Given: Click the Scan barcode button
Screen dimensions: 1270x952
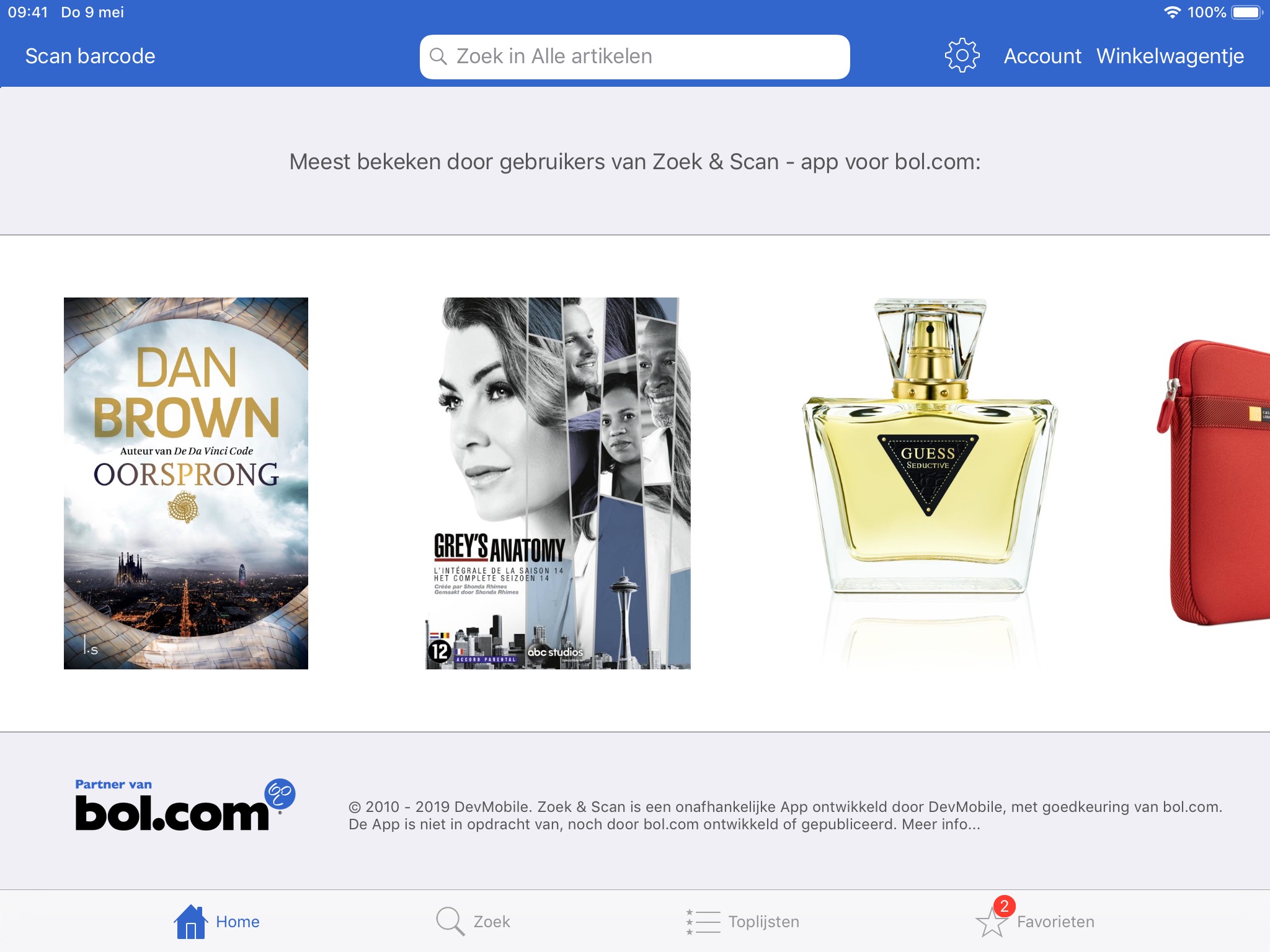Looking at the screenshot, I should tap(91, 56).
